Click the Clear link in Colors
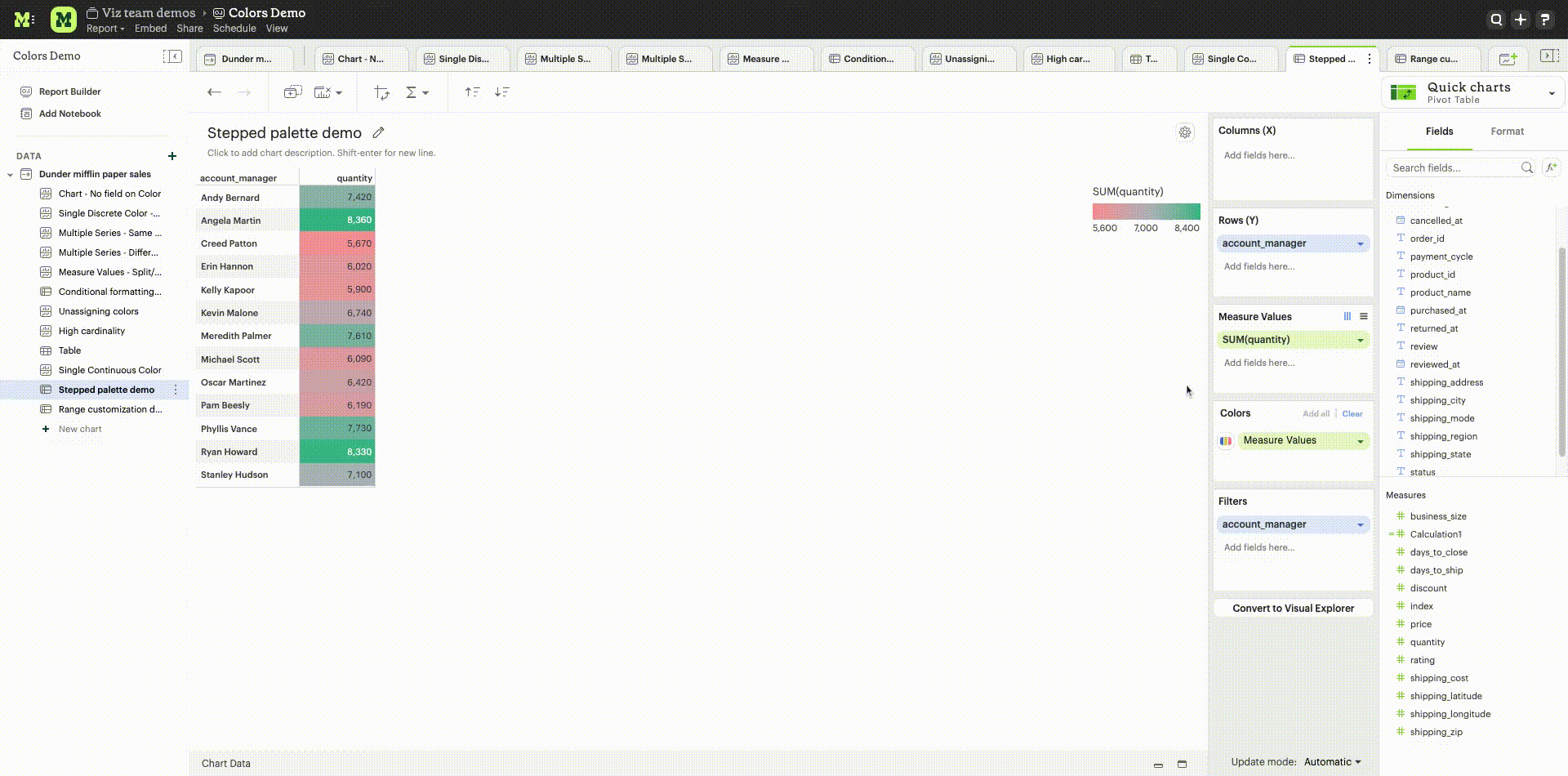Image resolution: width=1568 pixels, height=776 pixels. pos(1352,414)
